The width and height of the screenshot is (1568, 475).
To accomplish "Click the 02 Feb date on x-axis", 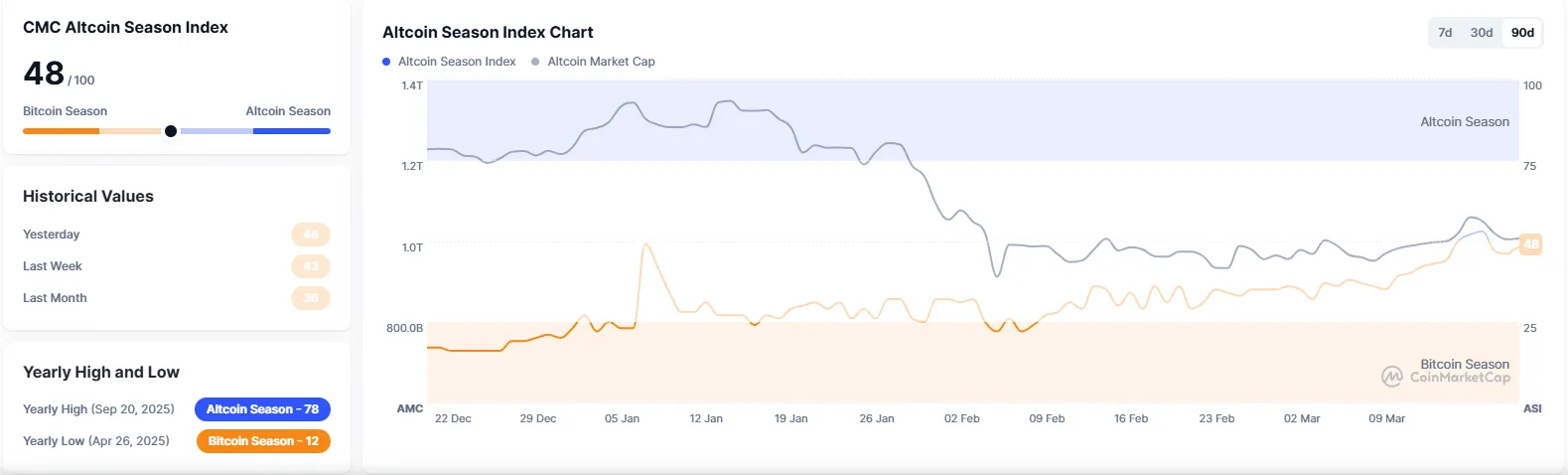I will [x=961, y=418].
